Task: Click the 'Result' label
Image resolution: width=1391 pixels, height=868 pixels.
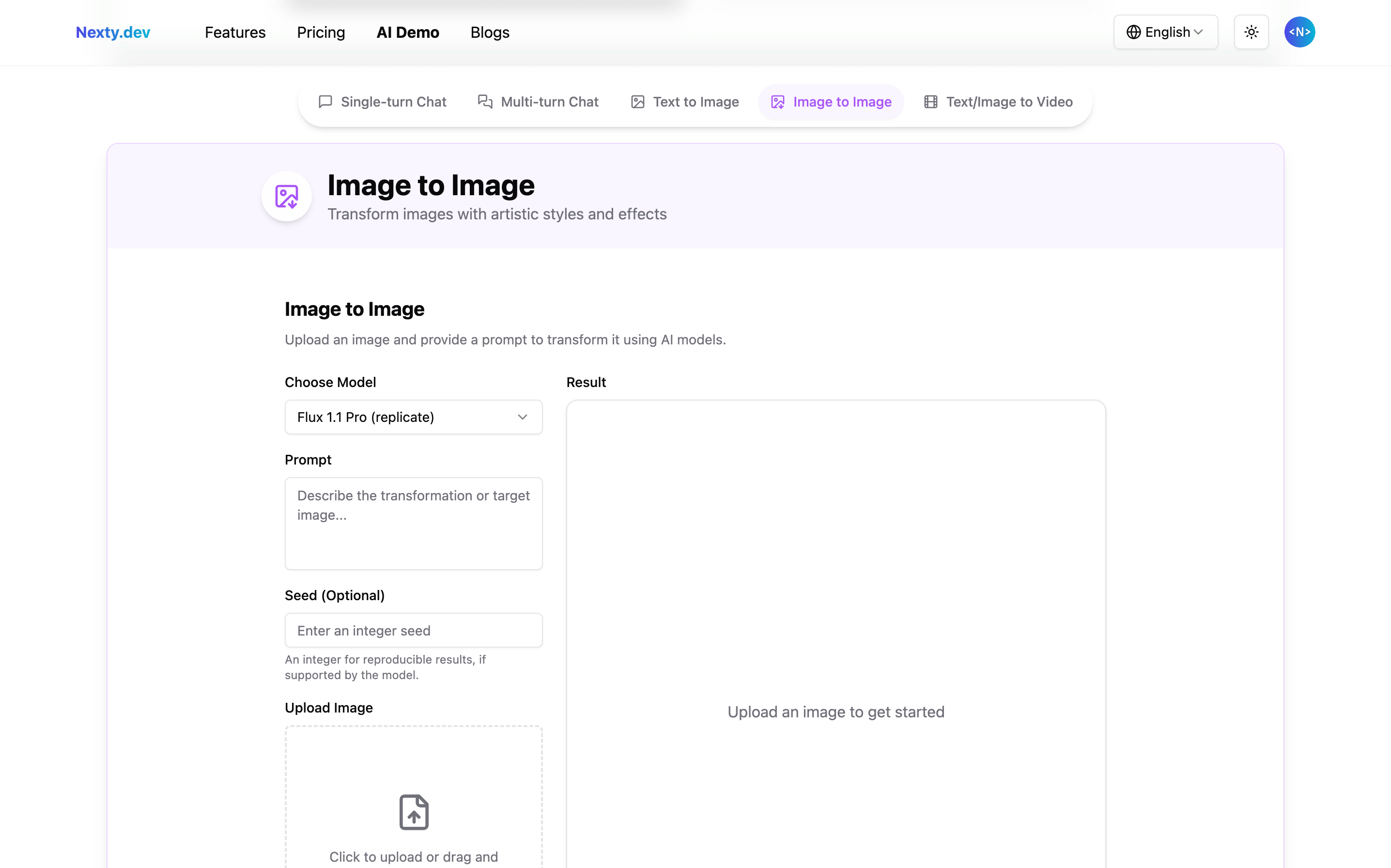Action: click(586, 382)
